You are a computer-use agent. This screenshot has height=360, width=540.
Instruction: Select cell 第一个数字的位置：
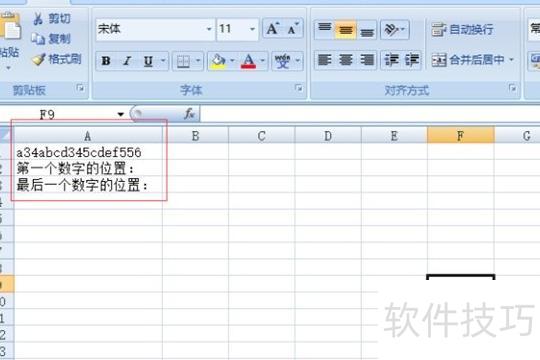coord(88,168)
